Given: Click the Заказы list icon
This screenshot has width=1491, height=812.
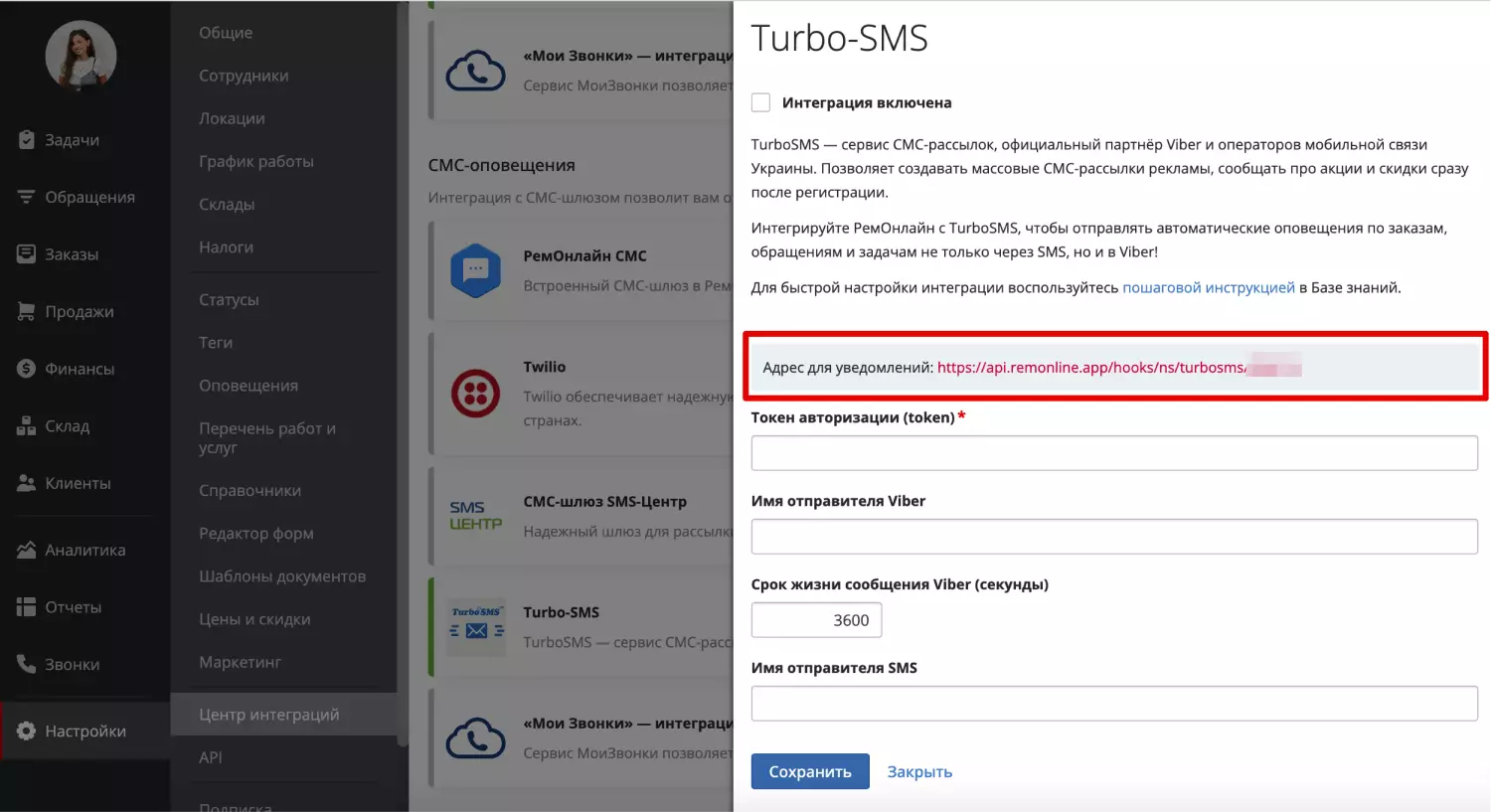Looking at the screenshot, I should pyautogui.click(x=27, y=254).
